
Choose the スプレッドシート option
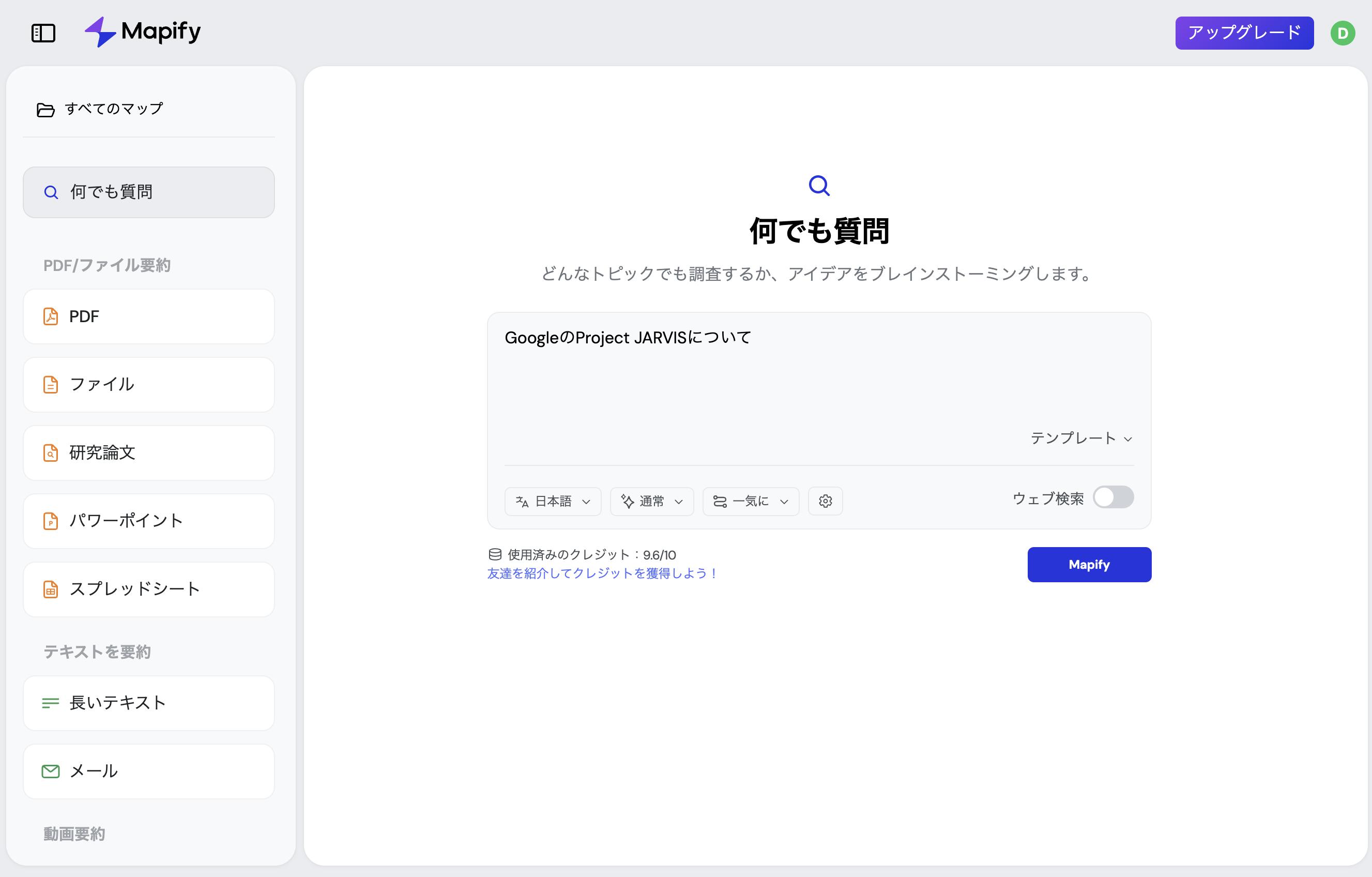(149, 589)
